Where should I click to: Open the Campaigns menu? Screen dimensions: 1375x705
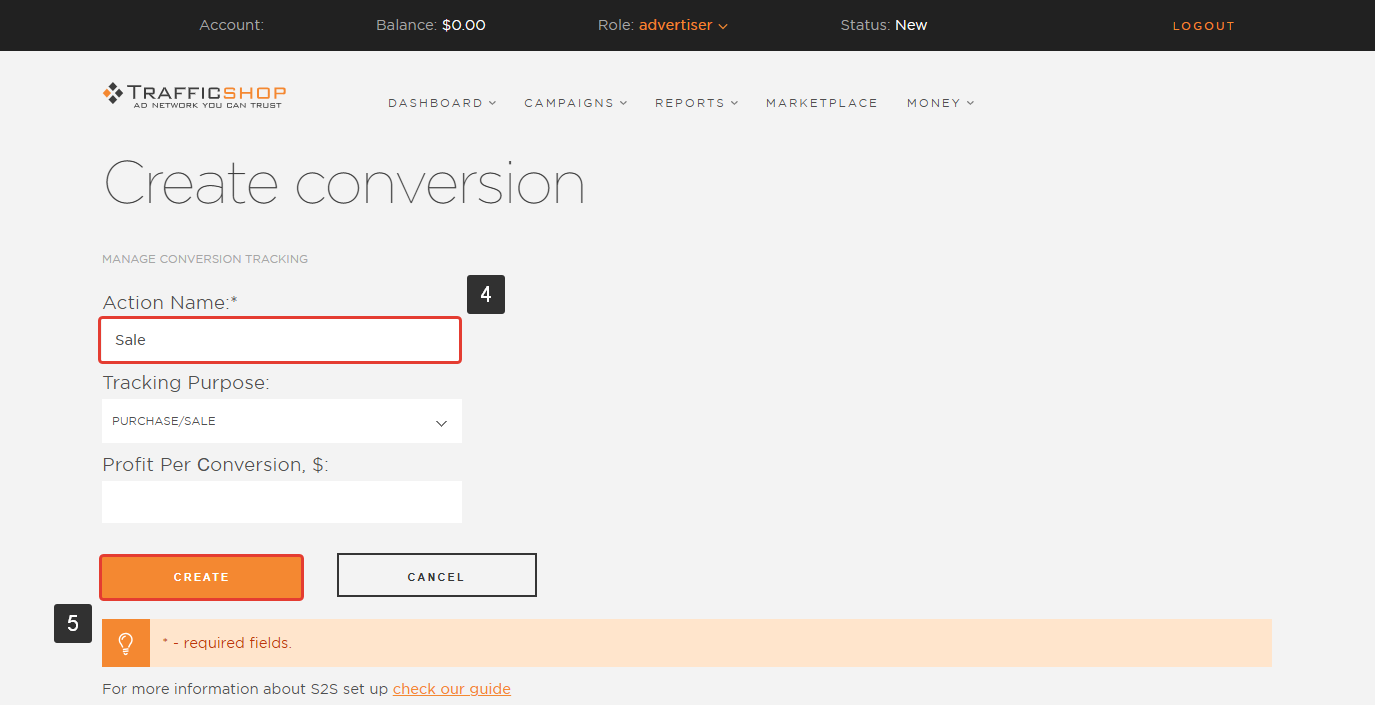point(576,103)
